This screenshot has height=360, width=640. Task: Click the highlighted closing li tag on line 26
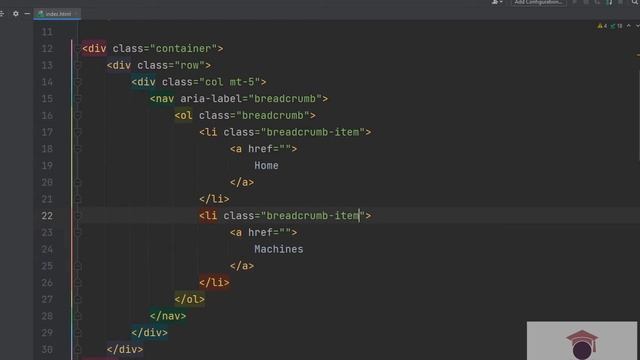click(214, 282)
